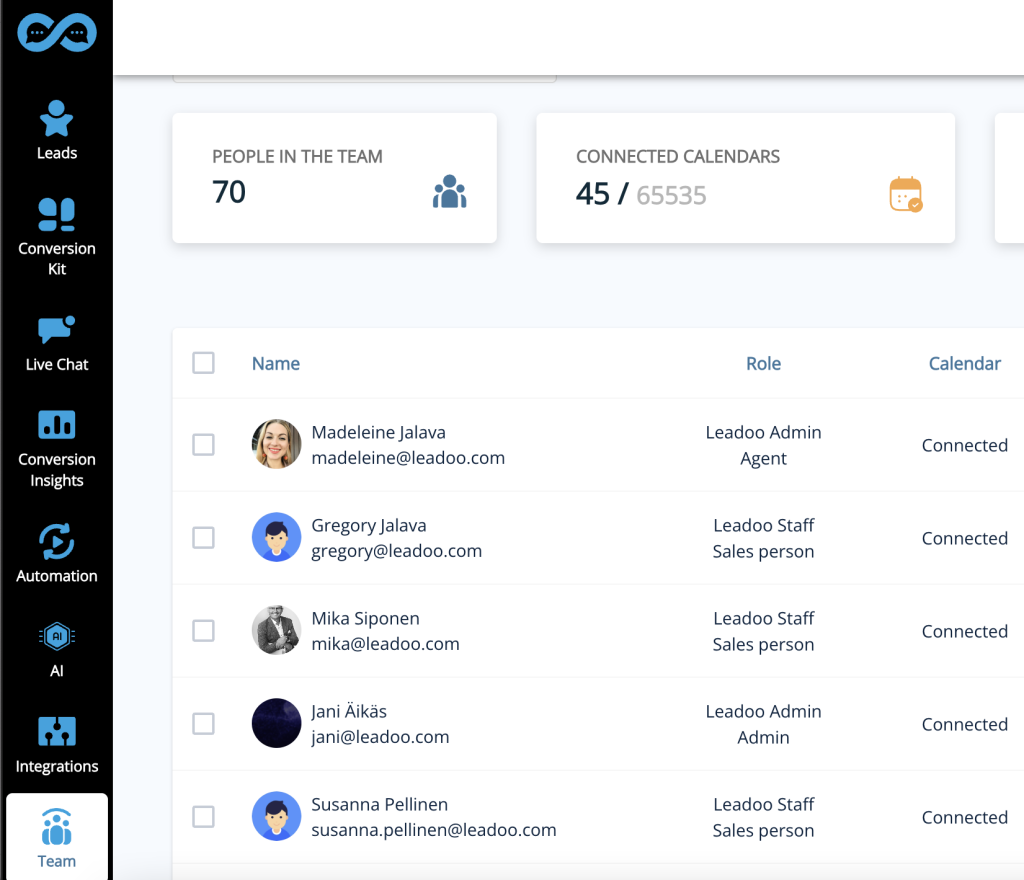1024x880 pixels.
Task: Go to Live Chat
Action: (57, 344)
